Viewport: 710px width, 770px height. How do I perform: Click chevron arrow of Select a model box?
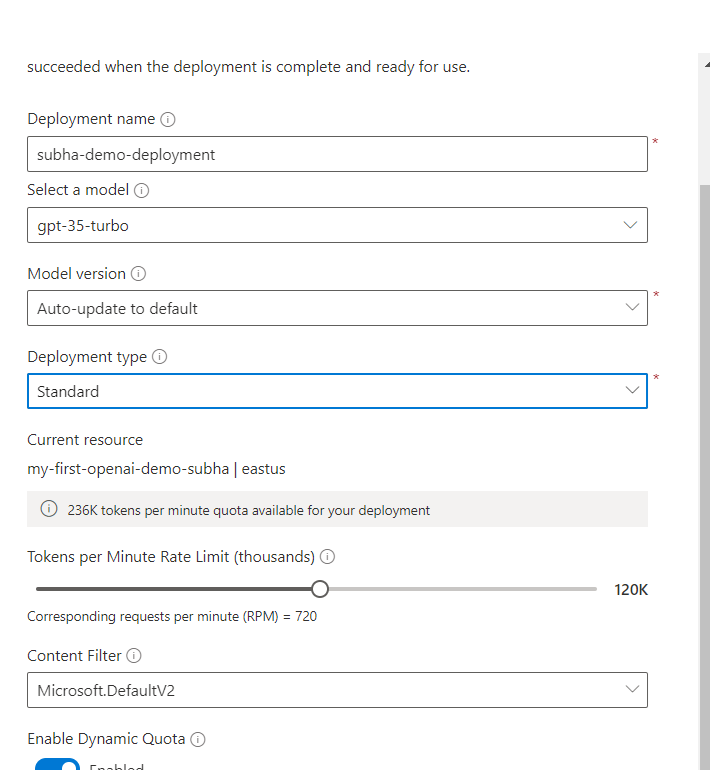(630, 225)
